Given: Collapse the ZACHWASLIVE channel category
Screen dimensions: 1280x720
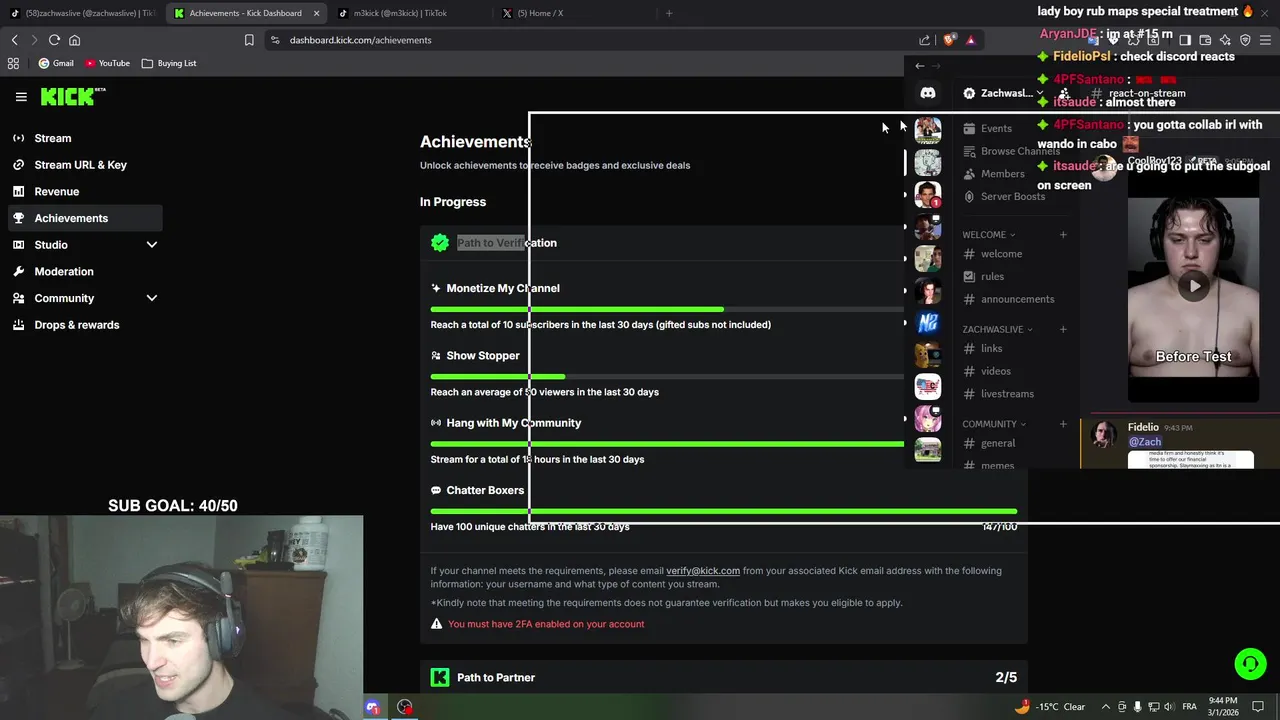Looking at the screenshot, I should click(x=997, y=329).
